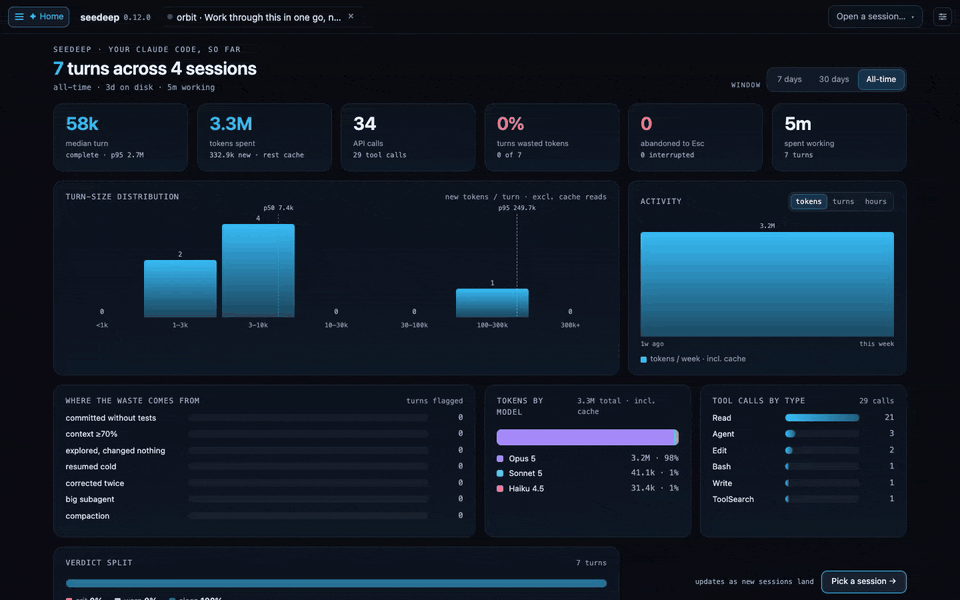The width and height of the screenshot is (960, 600).
Task: Click the 'p95 249.7k' chart marker label
Action: [517, 208]
